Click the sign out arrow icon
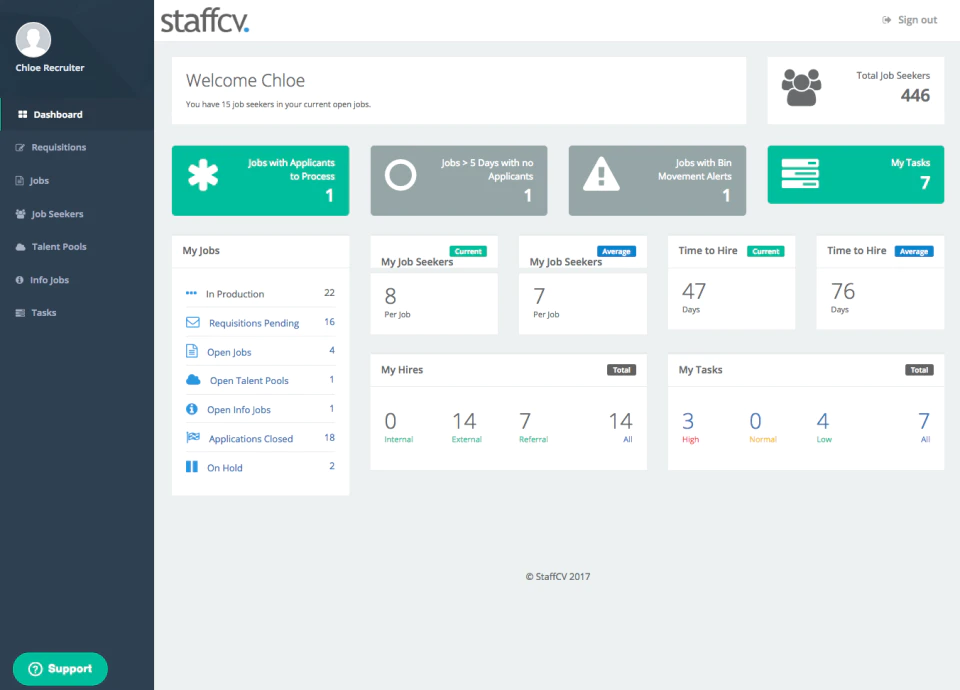 tap(886, 20)
